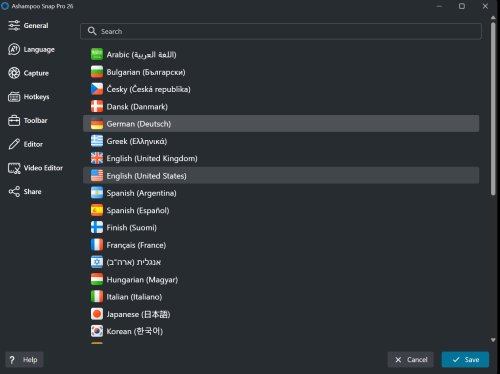Image resolution: width=500 pixels, height=374 pixels.
Task: Click the language Search field
Action: (x=281, y=31)
